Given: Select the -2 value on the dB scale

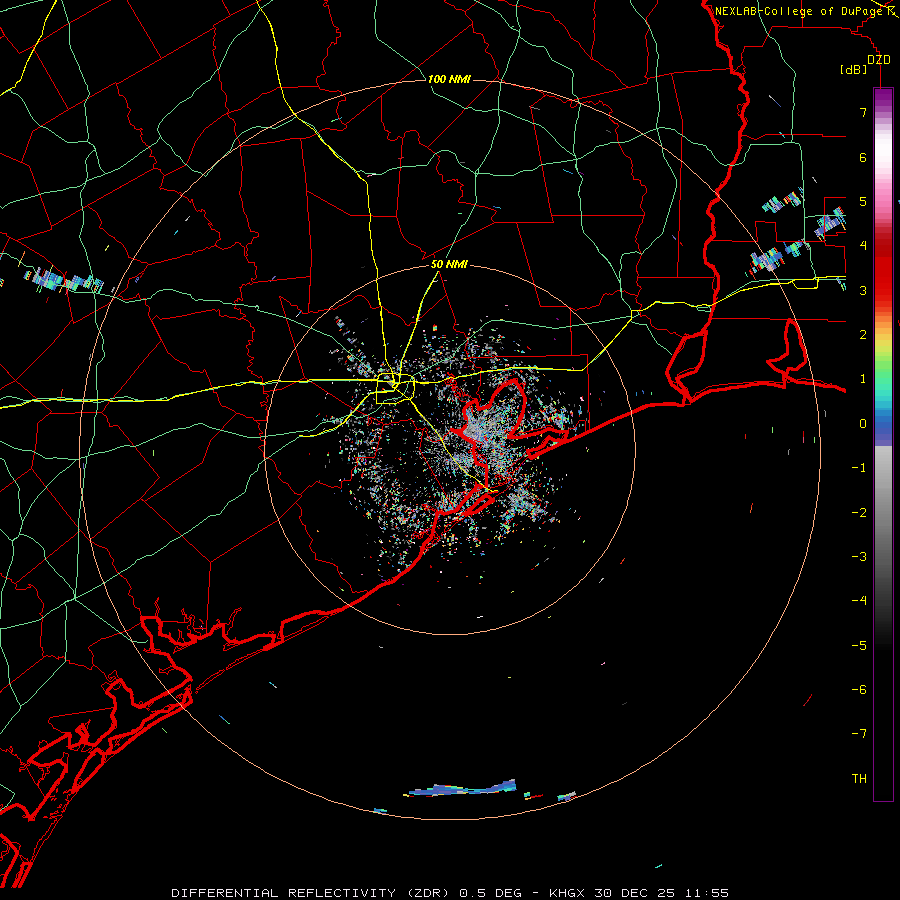Looking at the screenshot, I should (859, 513).
